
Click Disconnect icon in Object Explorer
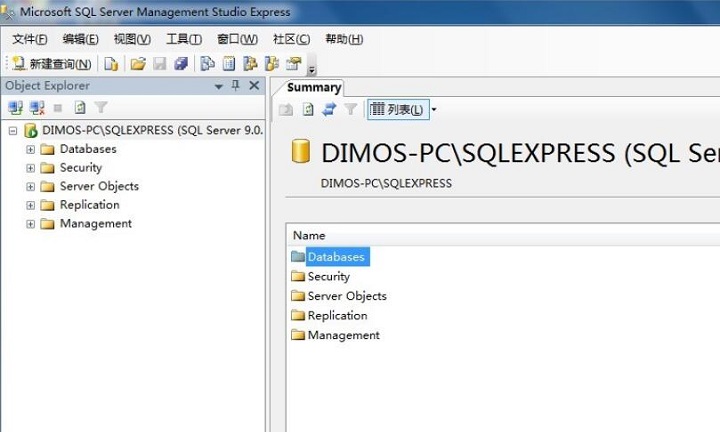point(37,108)
